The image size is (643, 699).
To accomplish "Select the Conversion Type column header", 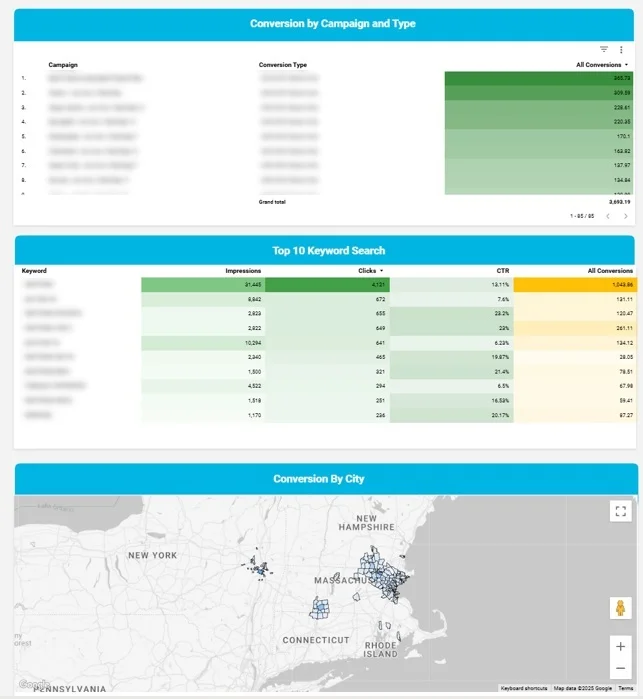I will (283, 65).
